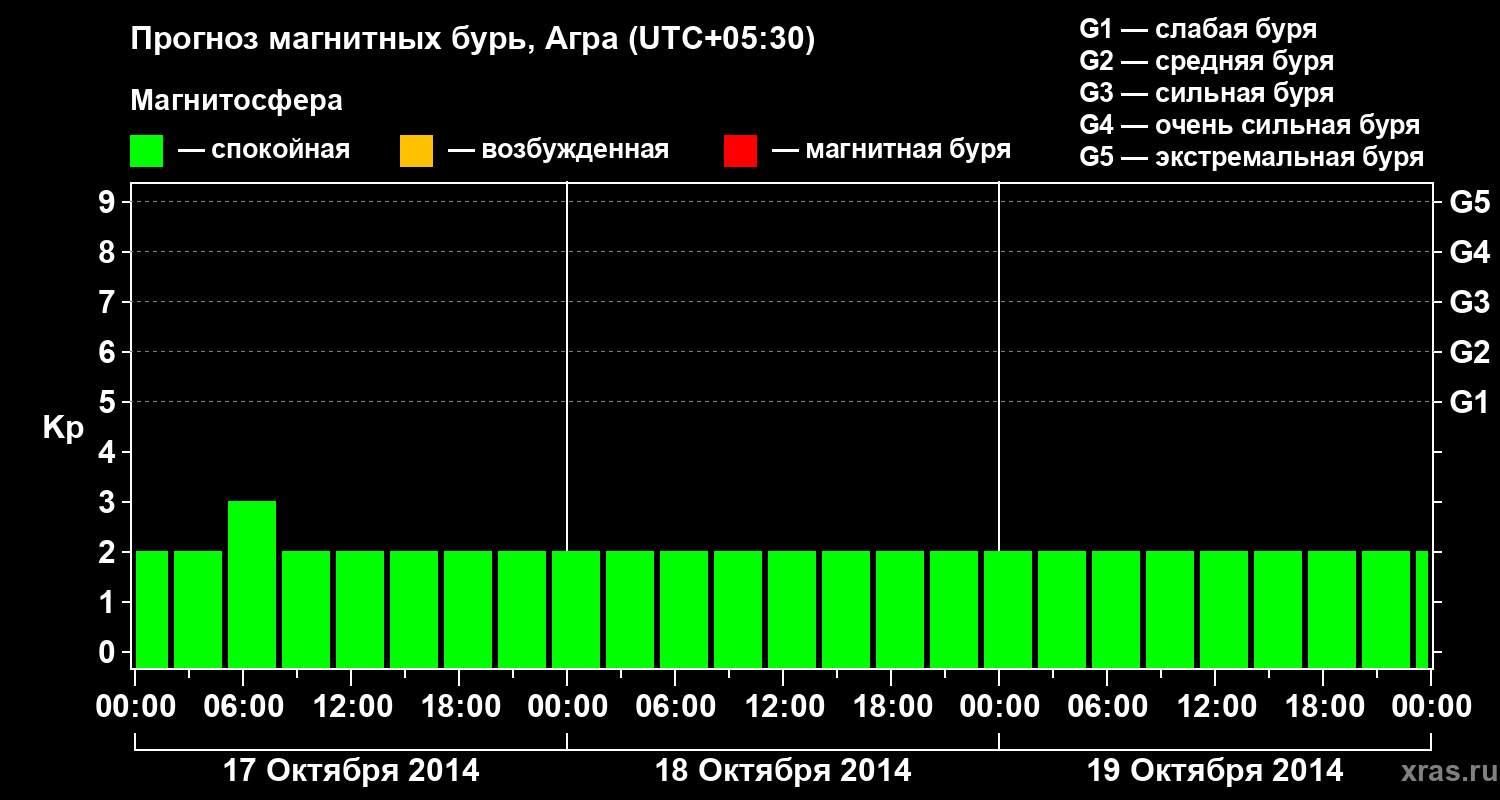The width and height of the screenshot is (1500, 800).
Task: Click the orange 'возбужденная' legend swatch
Action: point(416,151)
